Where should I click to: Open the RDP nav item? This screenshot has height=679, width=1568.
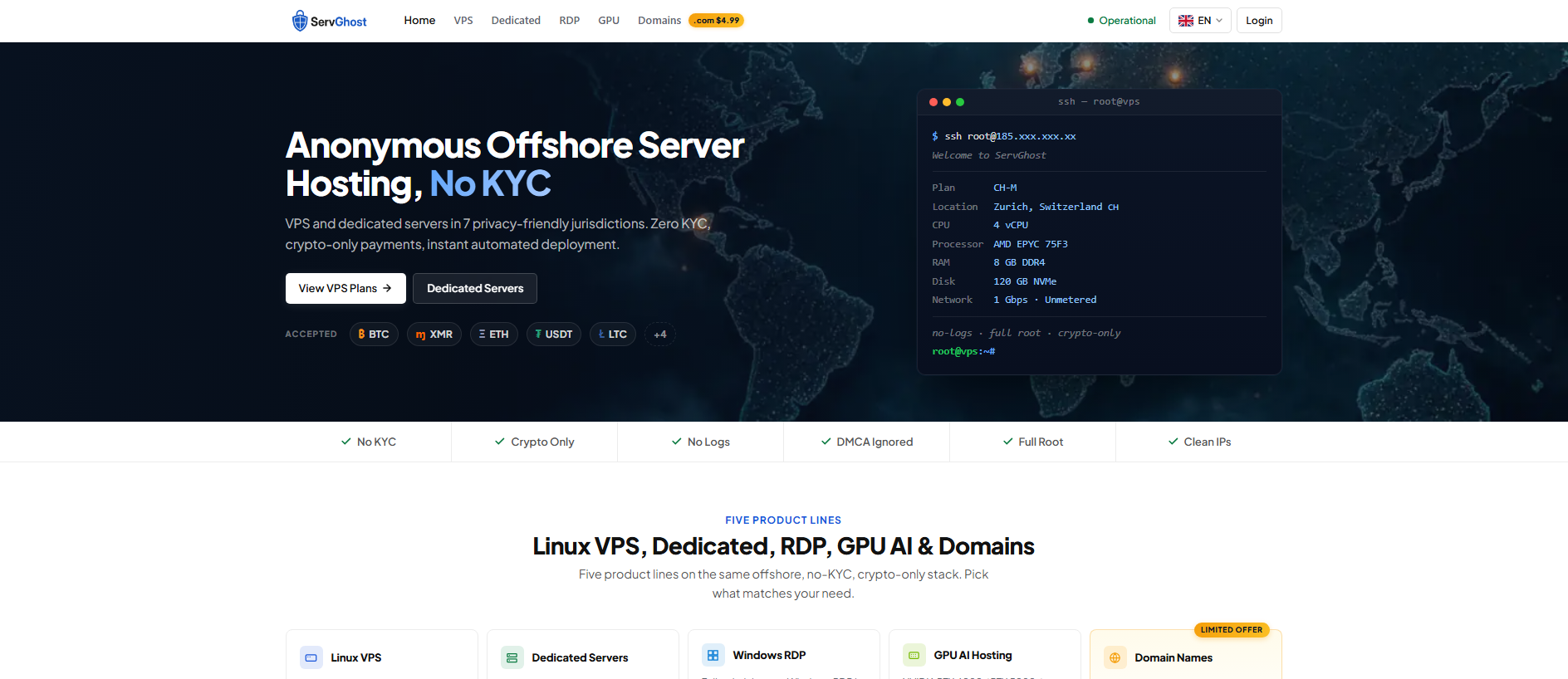[570, 21]
